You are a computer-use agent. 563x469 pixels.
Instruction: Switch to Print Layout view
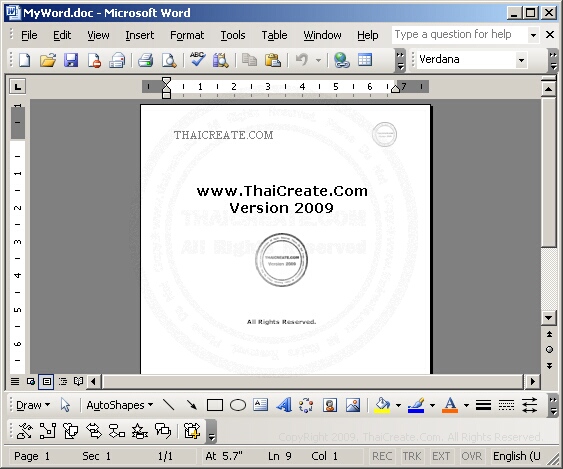pyautogui.click(x=47, y=381)
